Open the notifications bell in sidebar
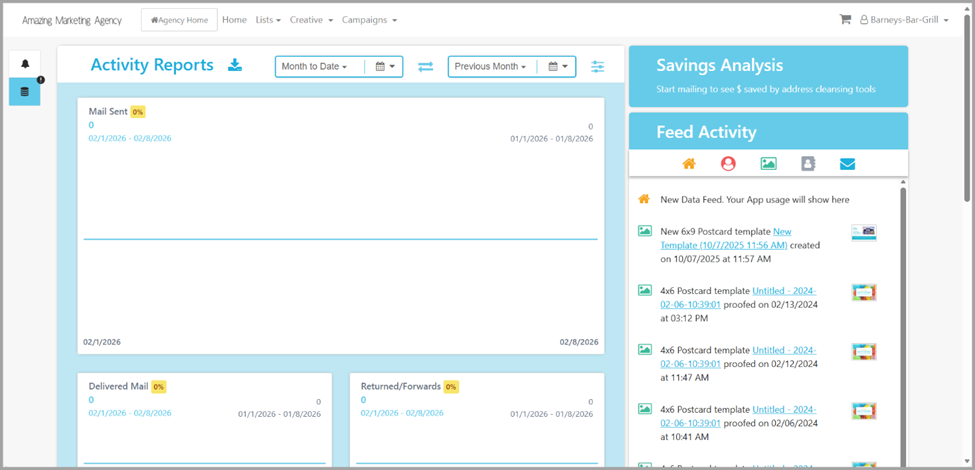 tap(25, 64)
